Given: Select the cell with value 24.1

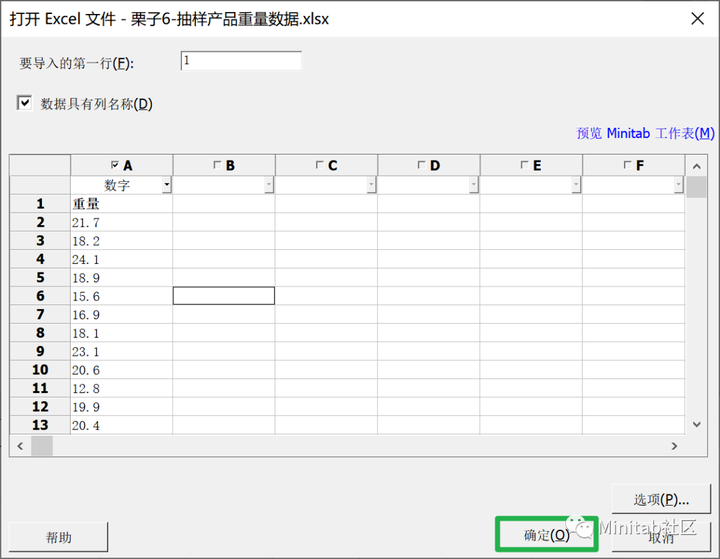Looking at the screenshot, I should [122, 259].
